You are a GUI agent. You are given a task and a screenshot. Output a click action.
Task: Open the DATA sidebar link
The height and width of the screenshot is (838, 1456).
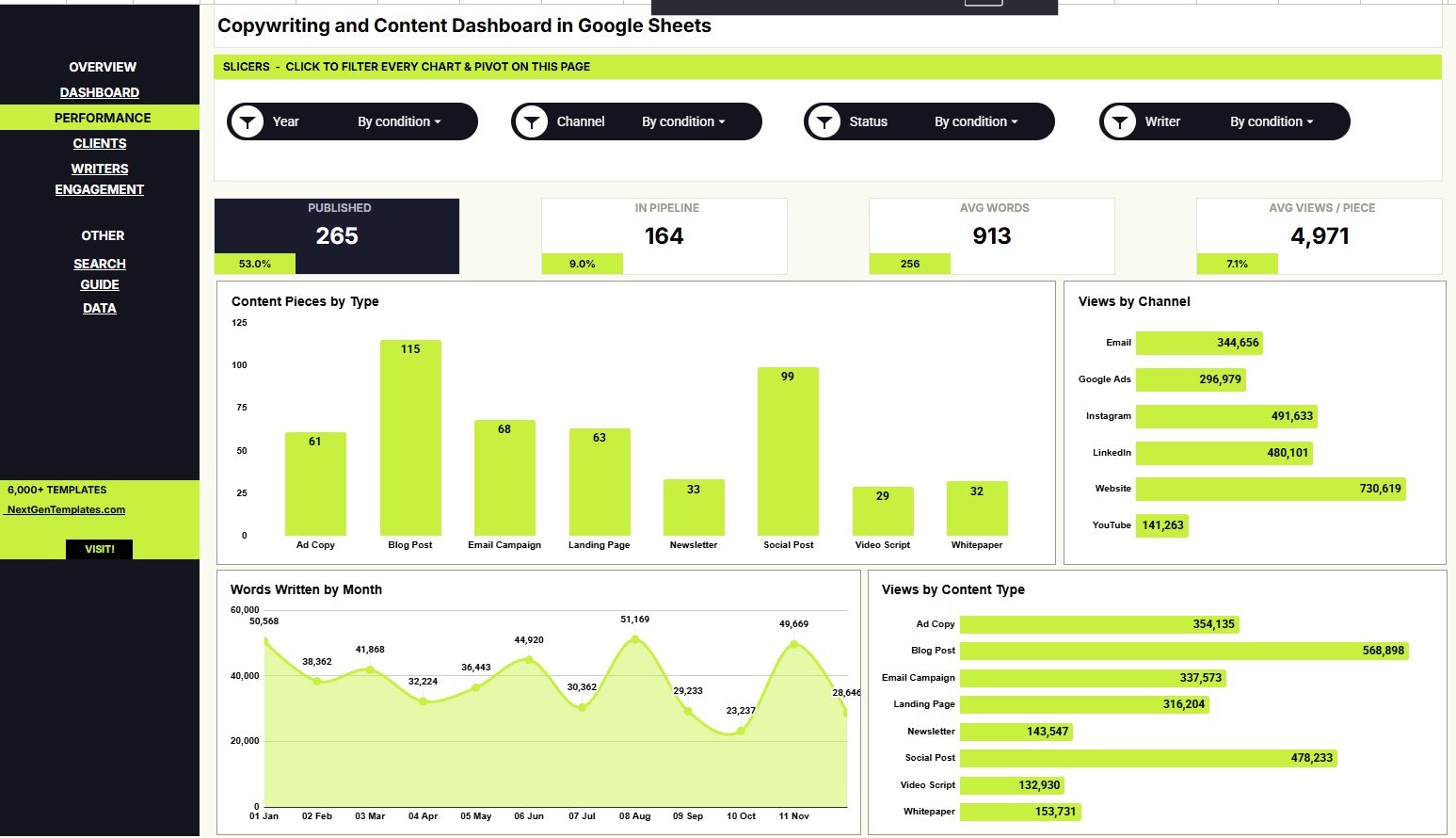[x=100, y=308]
